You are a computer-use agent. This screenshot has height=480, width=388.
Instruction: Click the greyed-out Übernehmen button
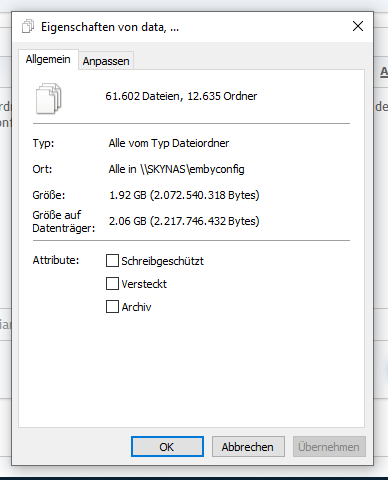[329, 447]
